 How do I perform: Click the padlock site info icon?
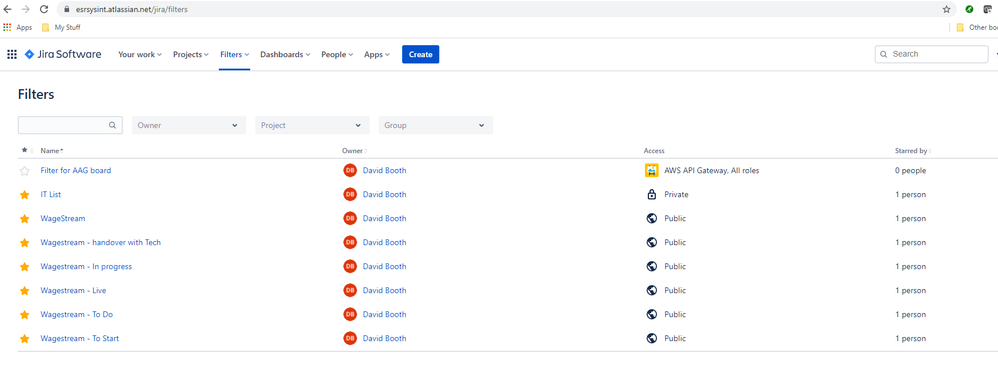click(66, 10)
